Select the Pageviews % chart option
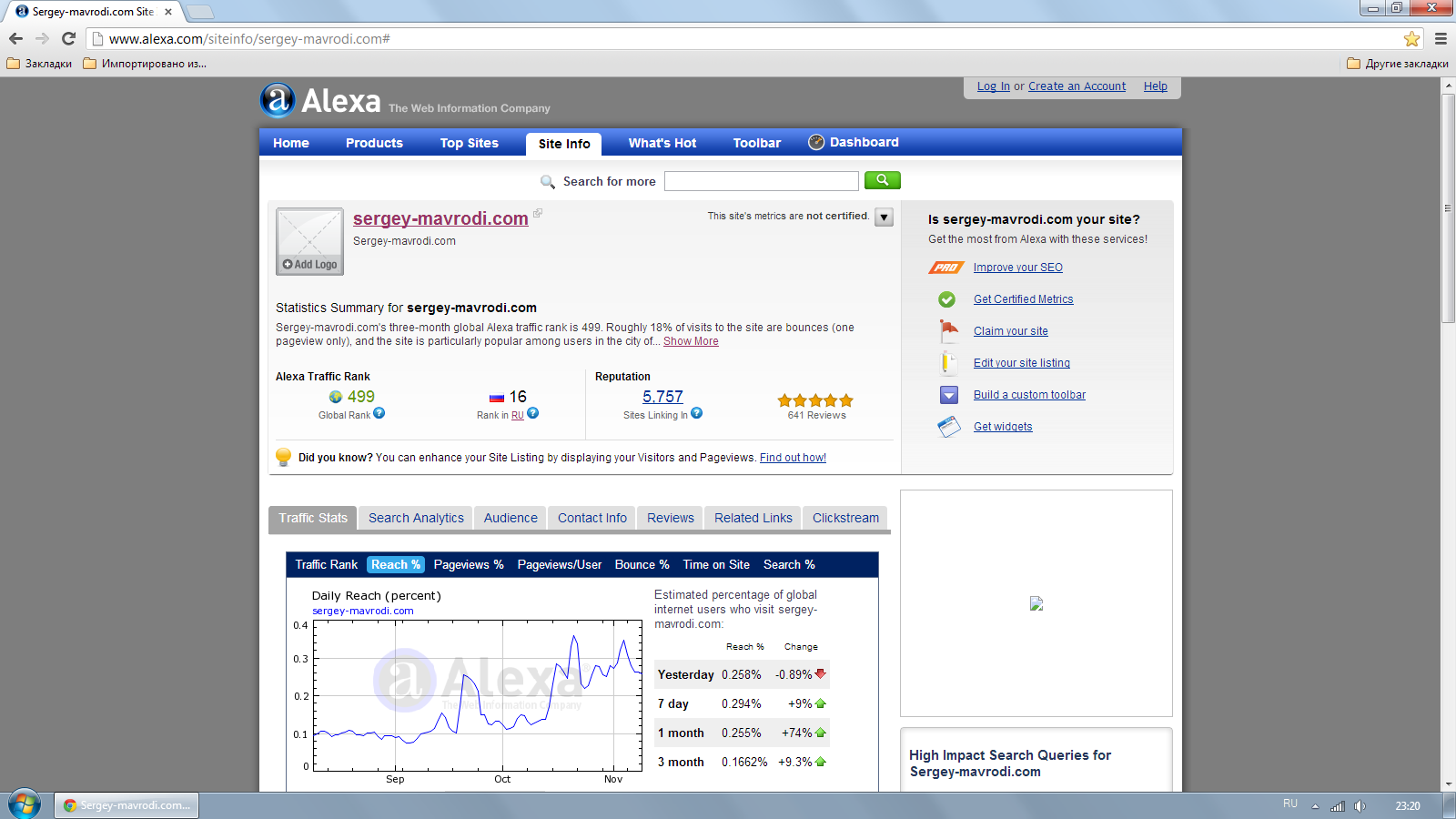Screen dimensions: 1456x819 pyautogui.click(x=469, y=564)
